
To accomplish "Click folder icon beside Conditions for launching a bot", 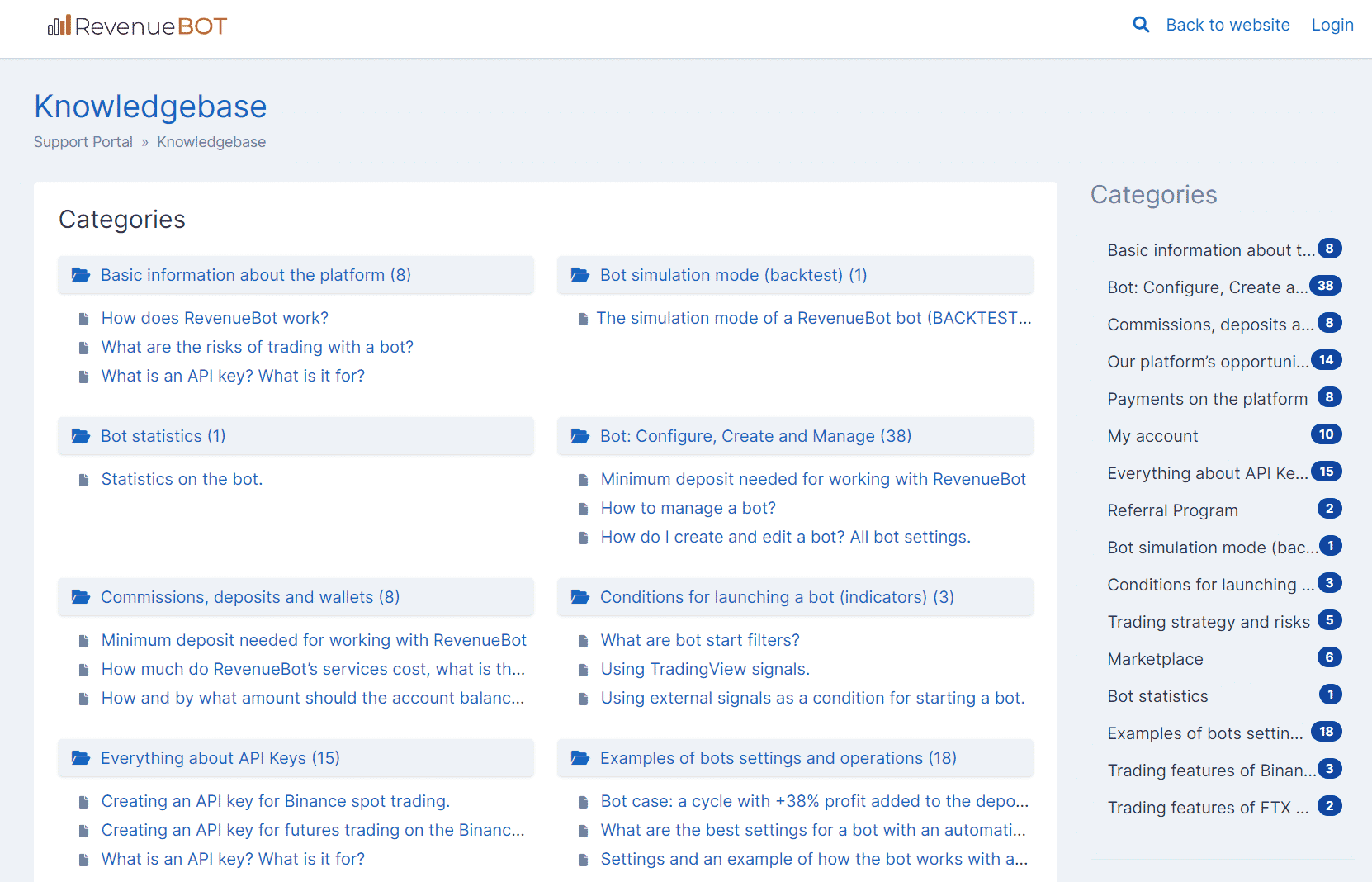I will point(580,597).
